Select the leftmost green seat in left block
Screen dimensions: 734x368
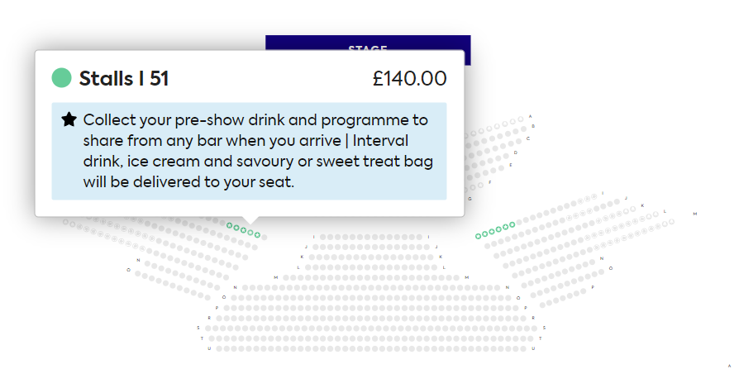click(x=229, y=225)
